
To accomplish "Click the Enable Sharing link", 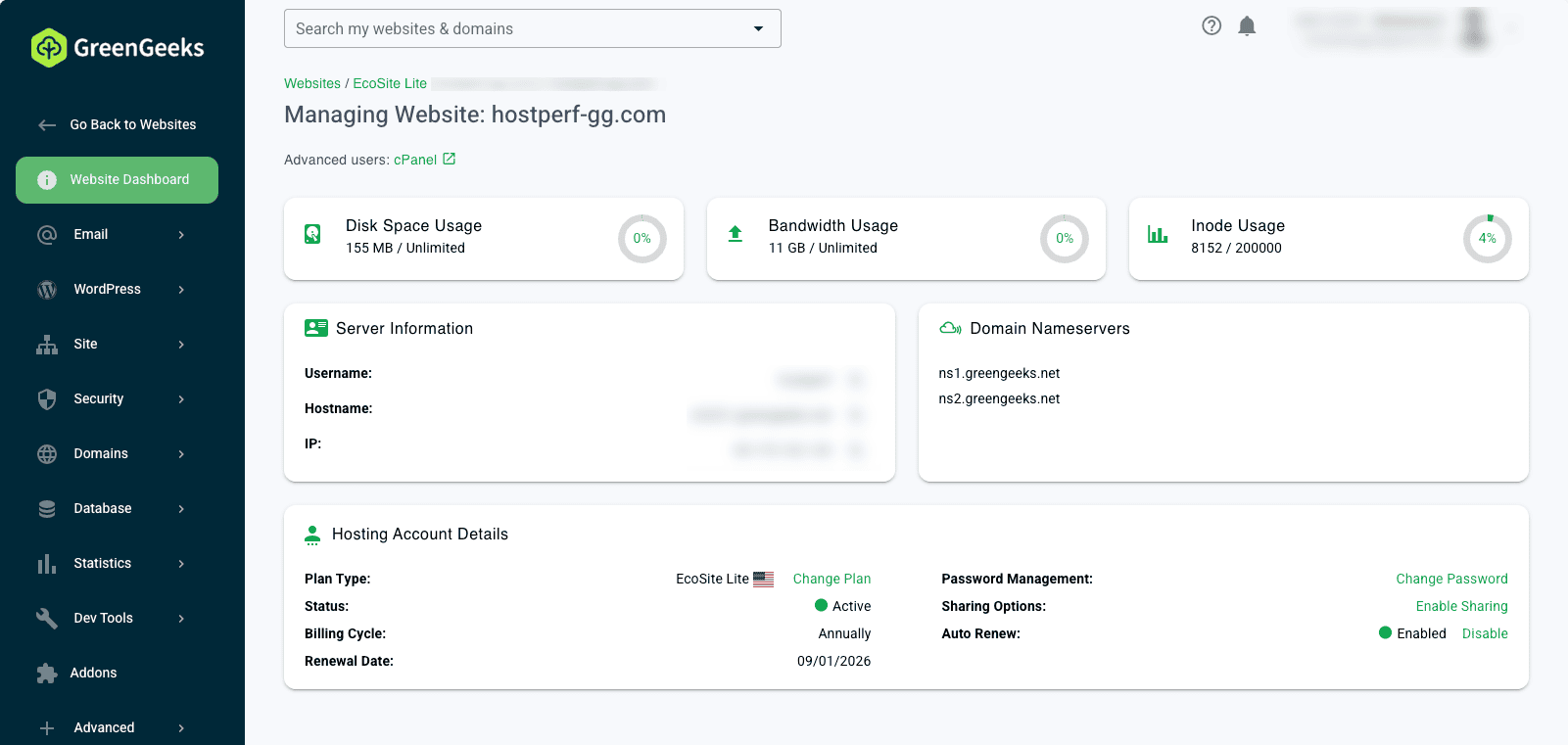I will click(1461, 606).
